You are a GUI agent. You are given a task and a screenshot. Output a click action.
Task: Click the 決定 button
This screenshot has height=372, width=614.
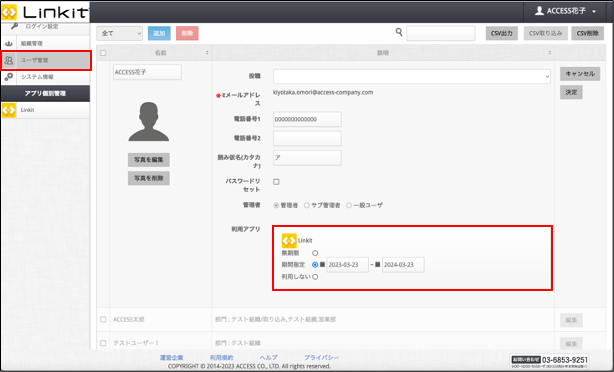coord(571,92)
